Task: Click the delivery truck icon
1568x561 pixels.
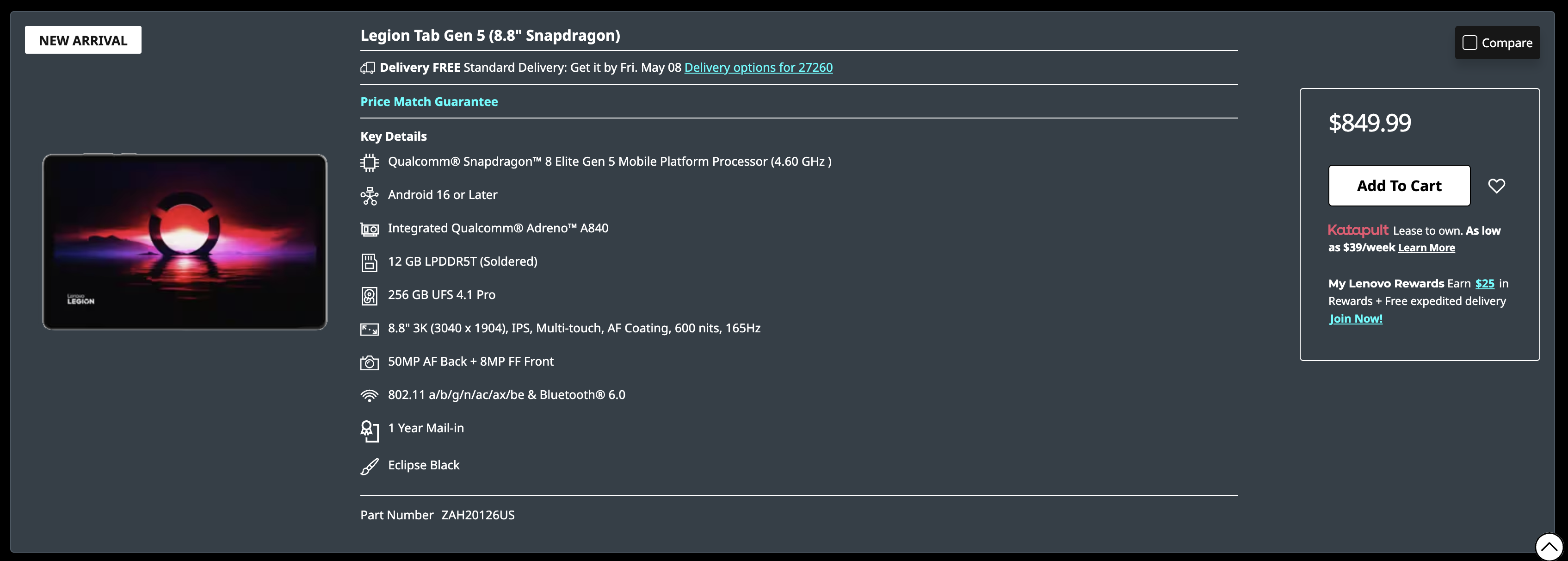Action: [x=367, y=68]
